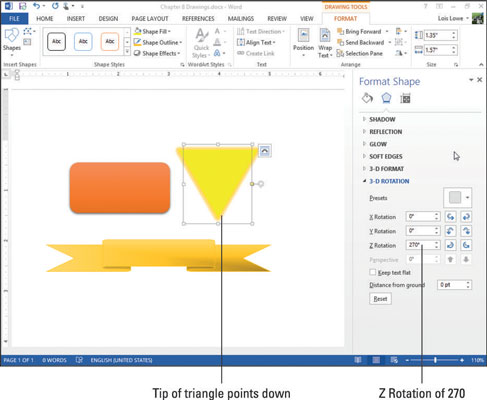The height and width of the screenshot is (400, 487).
Task: Click the Position icon in Arrange group
Action: (x=303, y=43)
